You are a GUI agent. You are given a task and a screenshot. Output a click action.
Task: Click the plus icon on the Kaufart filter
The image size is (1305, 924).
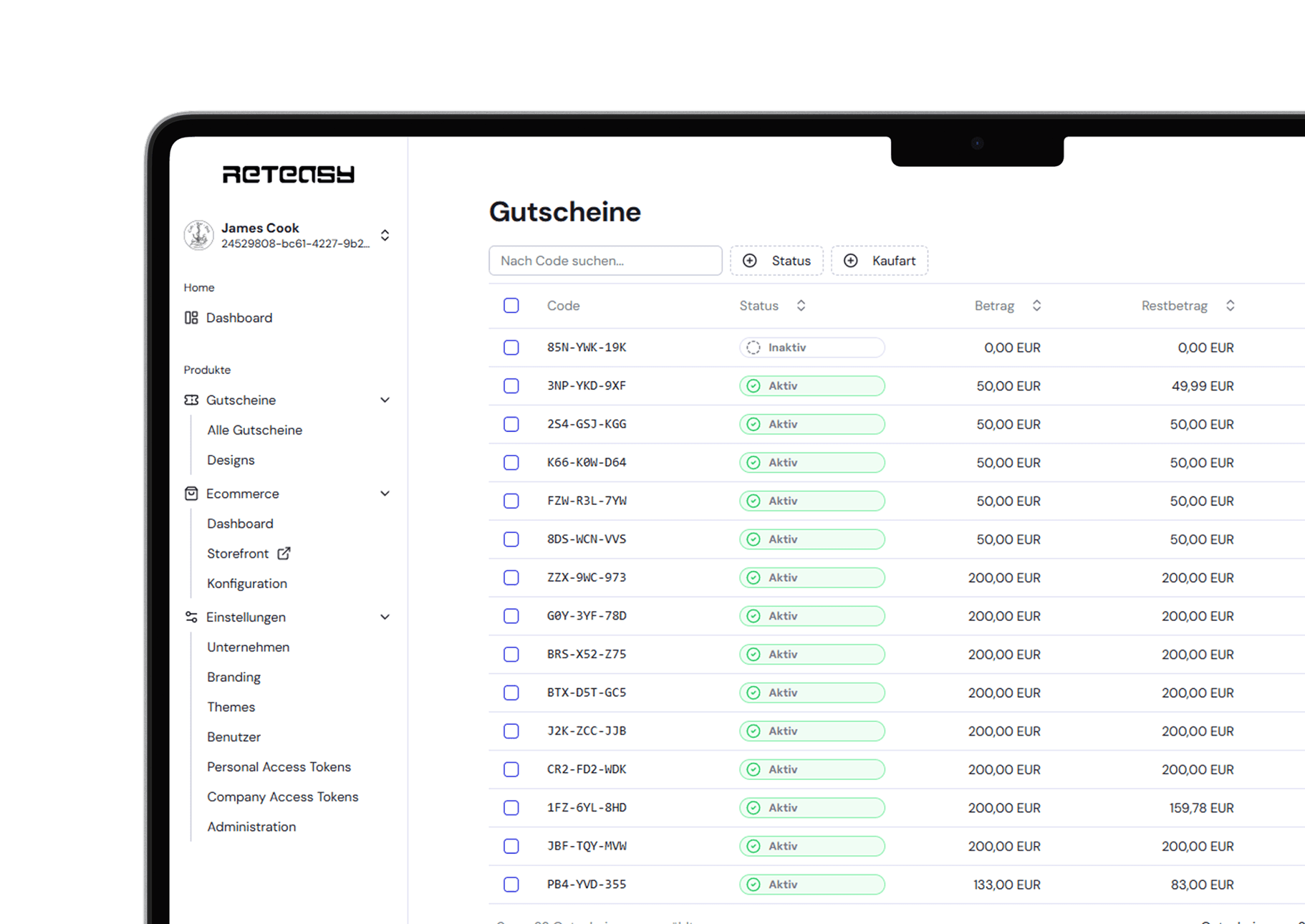851,261
